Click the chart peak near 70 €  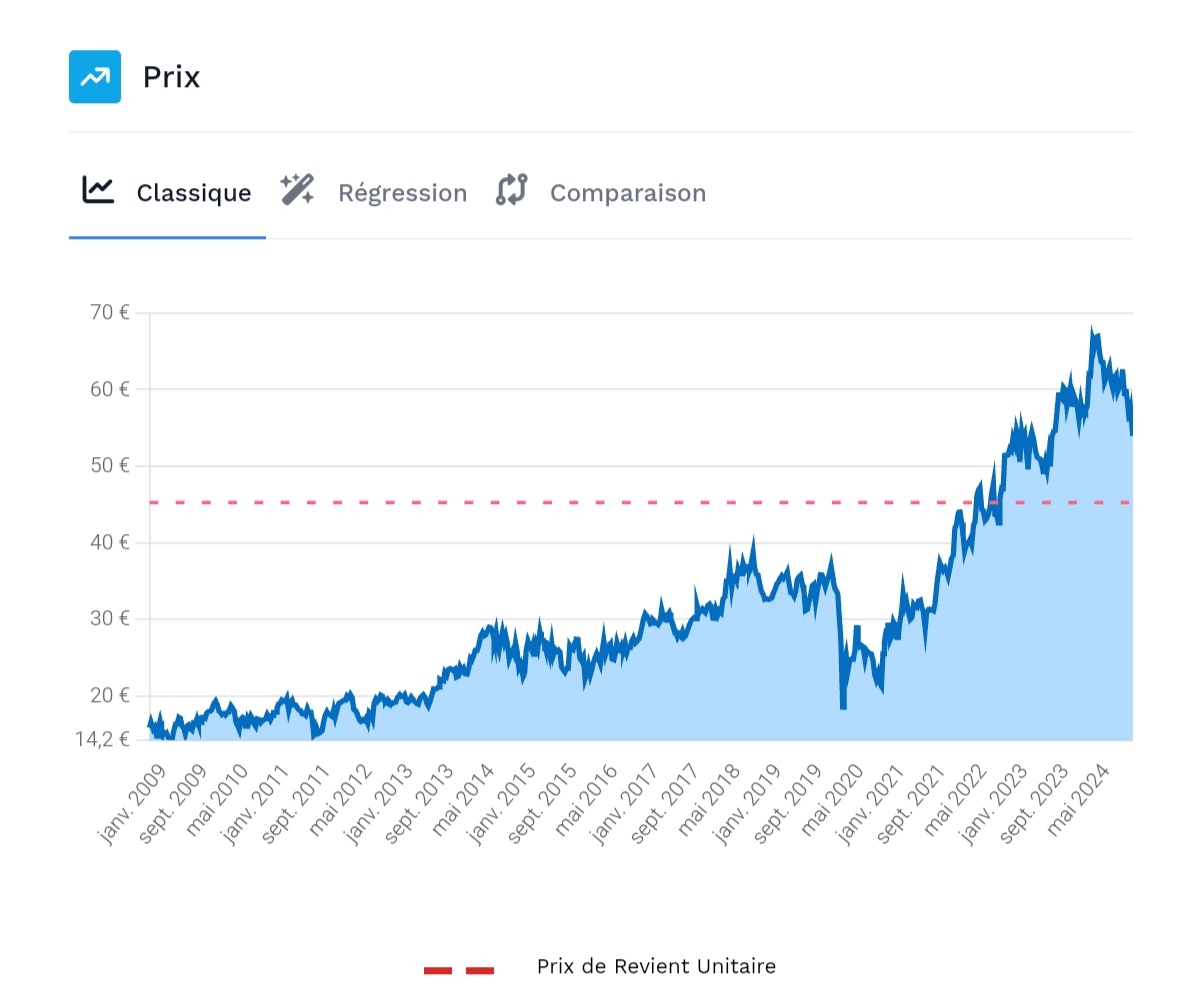point(1092,330)
